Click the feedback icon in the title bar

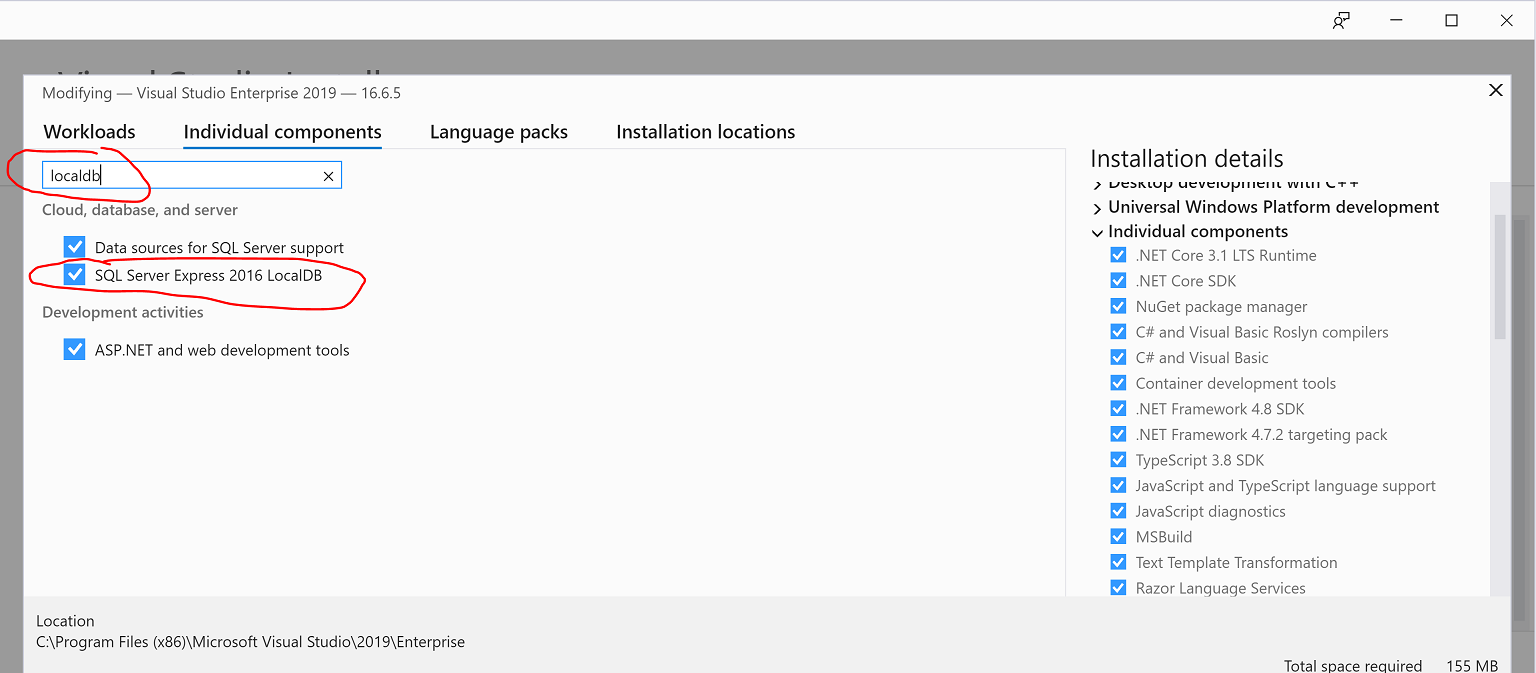pos(1341,20)
